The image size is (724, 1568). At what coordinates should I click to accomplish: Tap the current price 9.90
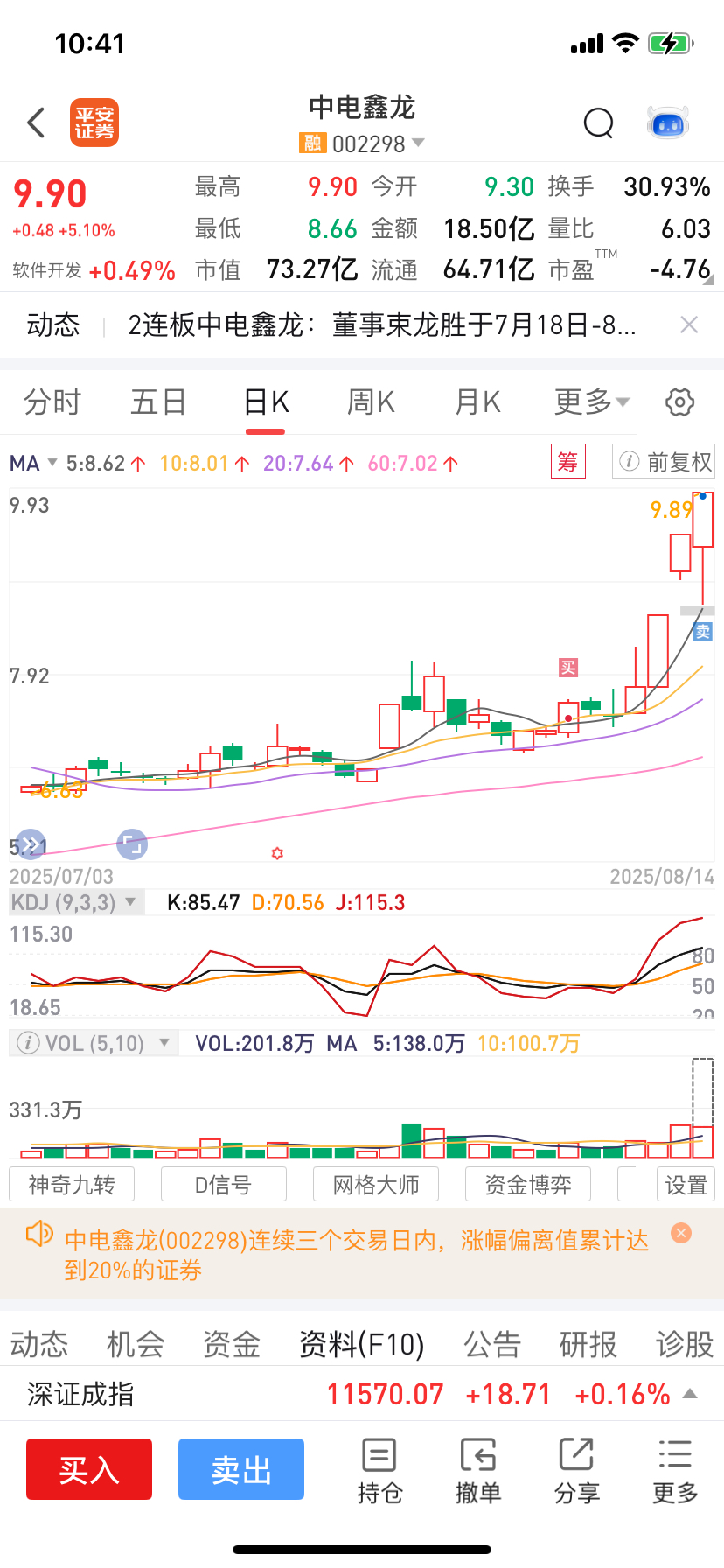pyautogui.click(x=50, y=194)
